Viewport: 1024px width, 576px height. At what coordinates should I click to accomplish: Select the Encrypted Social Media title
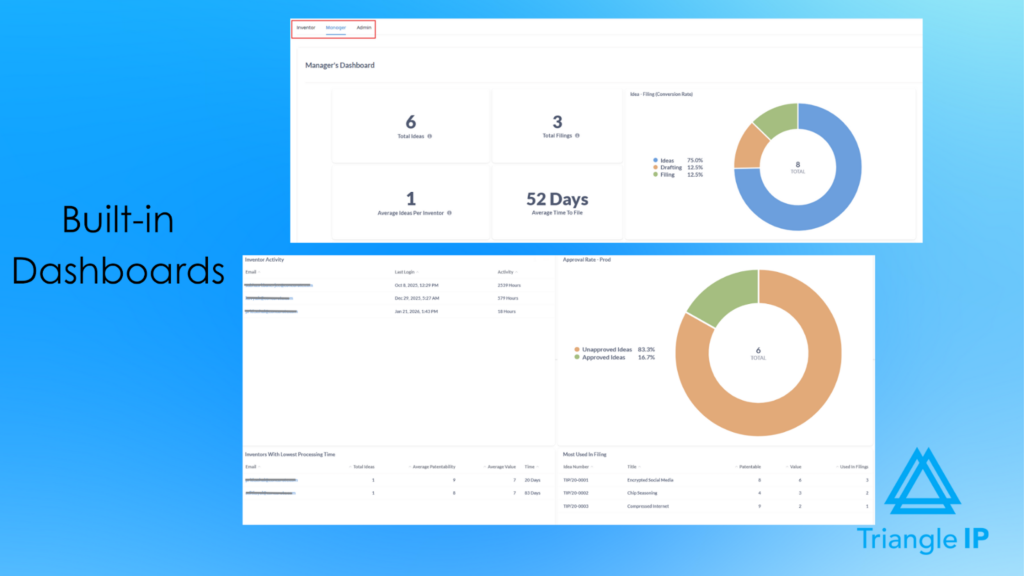(651, 480)
